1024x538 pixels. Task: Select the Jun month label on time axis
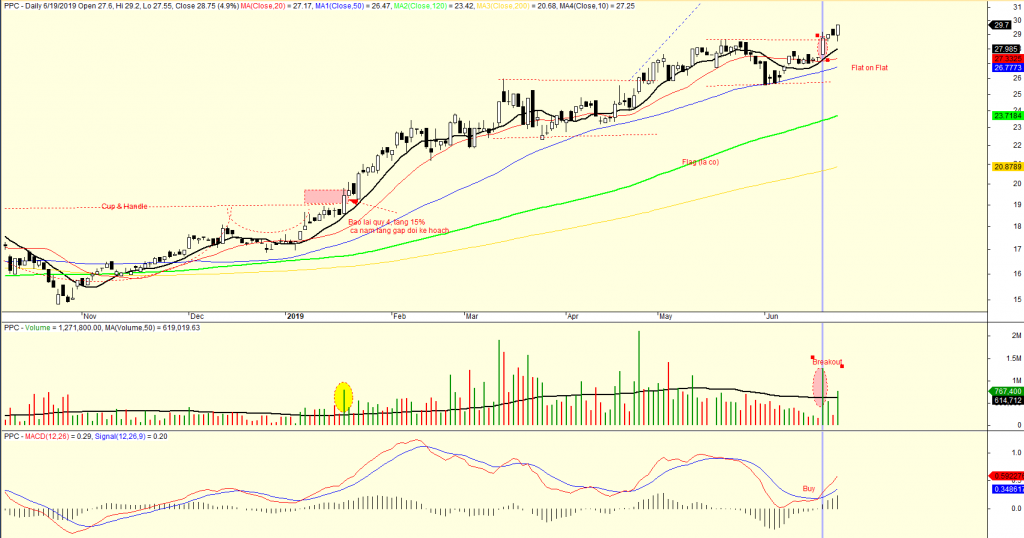click(x=771, y=317)
